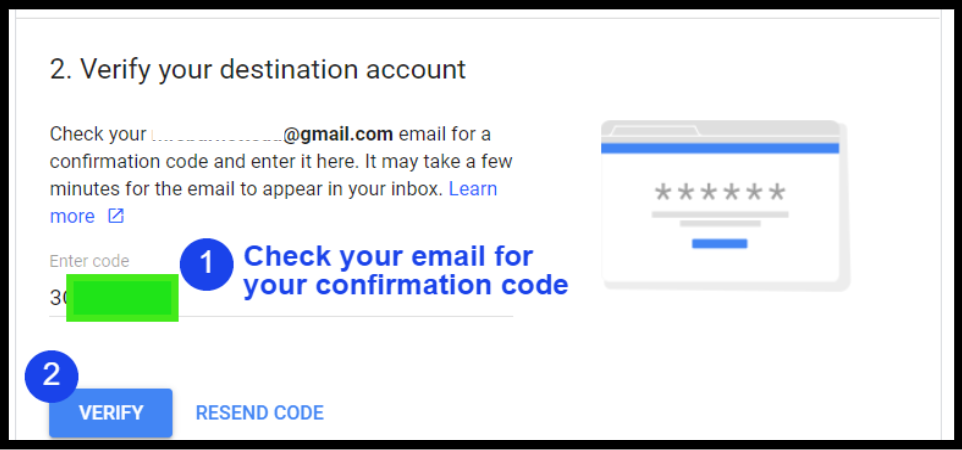Click the small blue button in the illustration
This screenshot has height=450, width=962.
719,243
